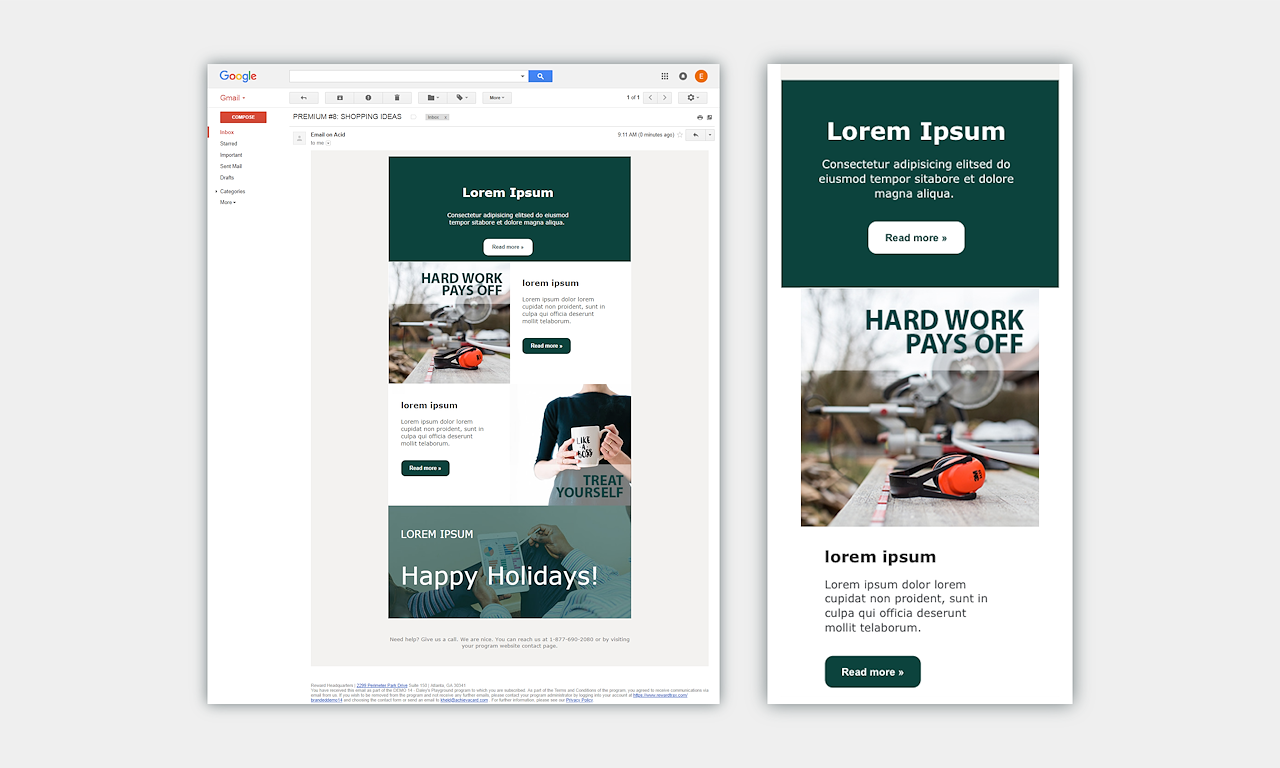The height and width of the screenshot is (768, 1280).
Task: Click Hard Work Pays Off image
Action: 449,323
